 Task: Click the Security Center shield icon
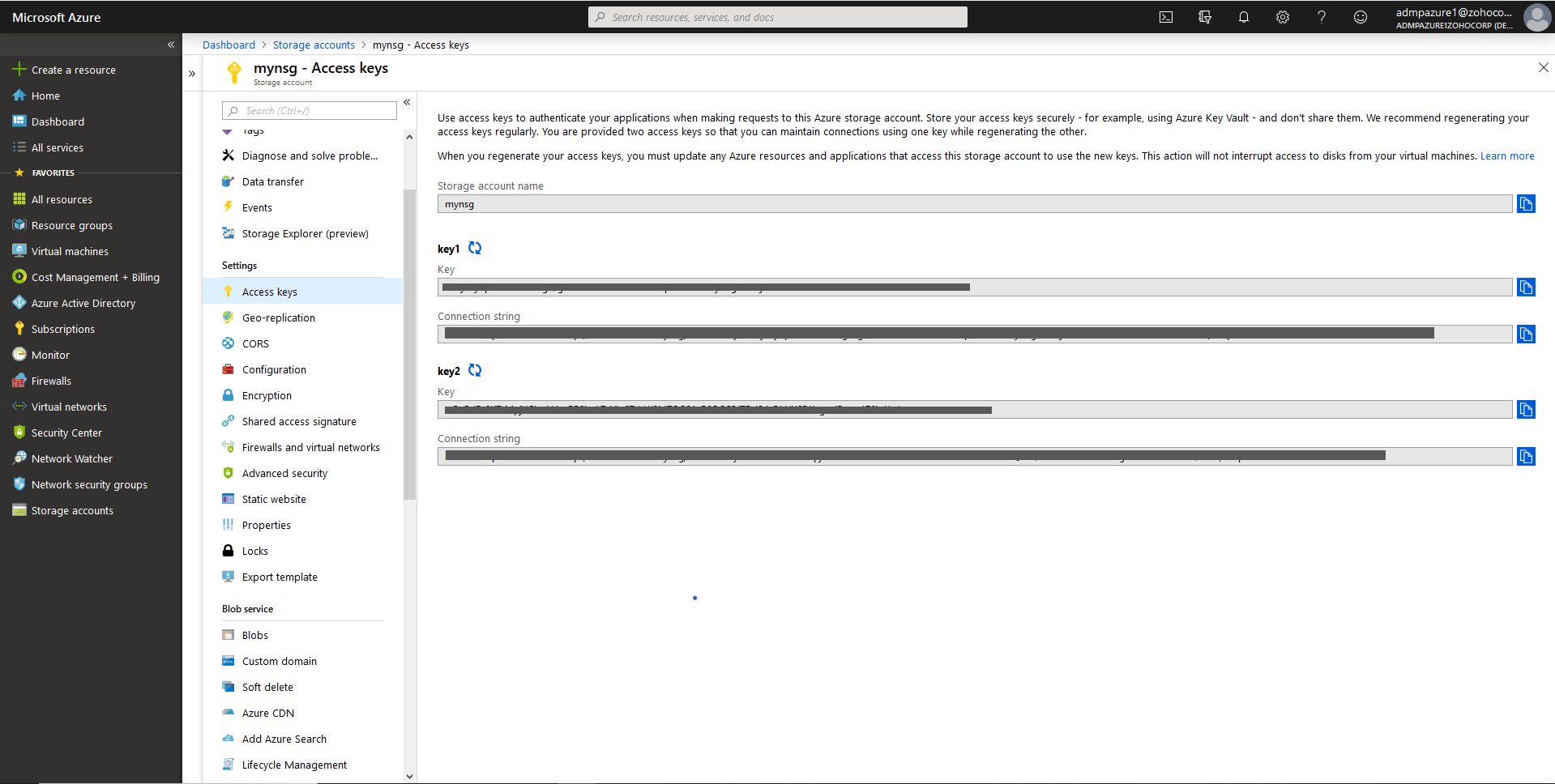19,432
